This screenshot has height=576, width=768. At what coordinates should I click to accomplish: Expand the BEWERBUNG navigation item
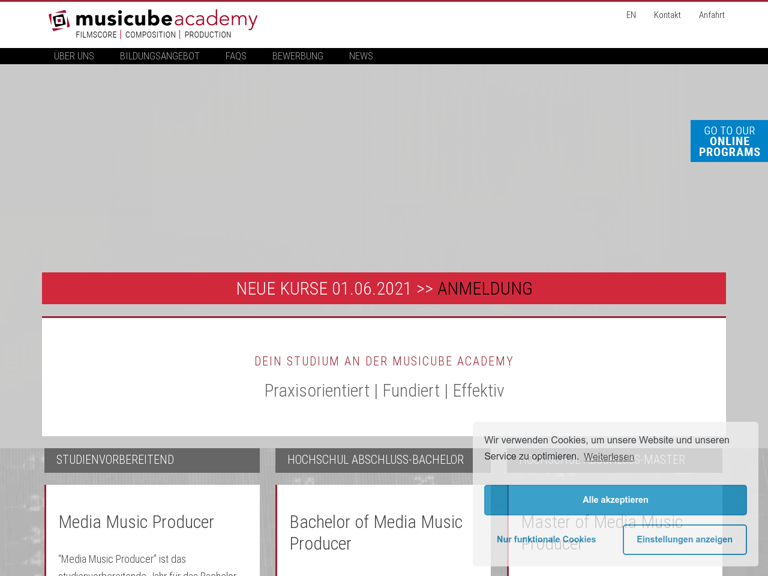pyautogui.click(x=297, y=56)
